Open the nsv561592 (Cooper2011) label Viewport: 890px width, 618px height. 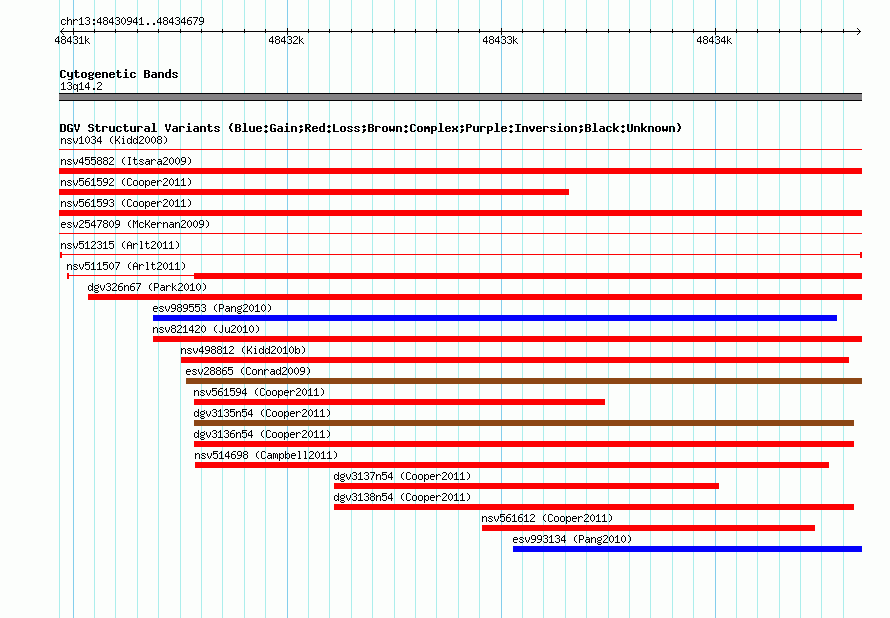[126, 182]
